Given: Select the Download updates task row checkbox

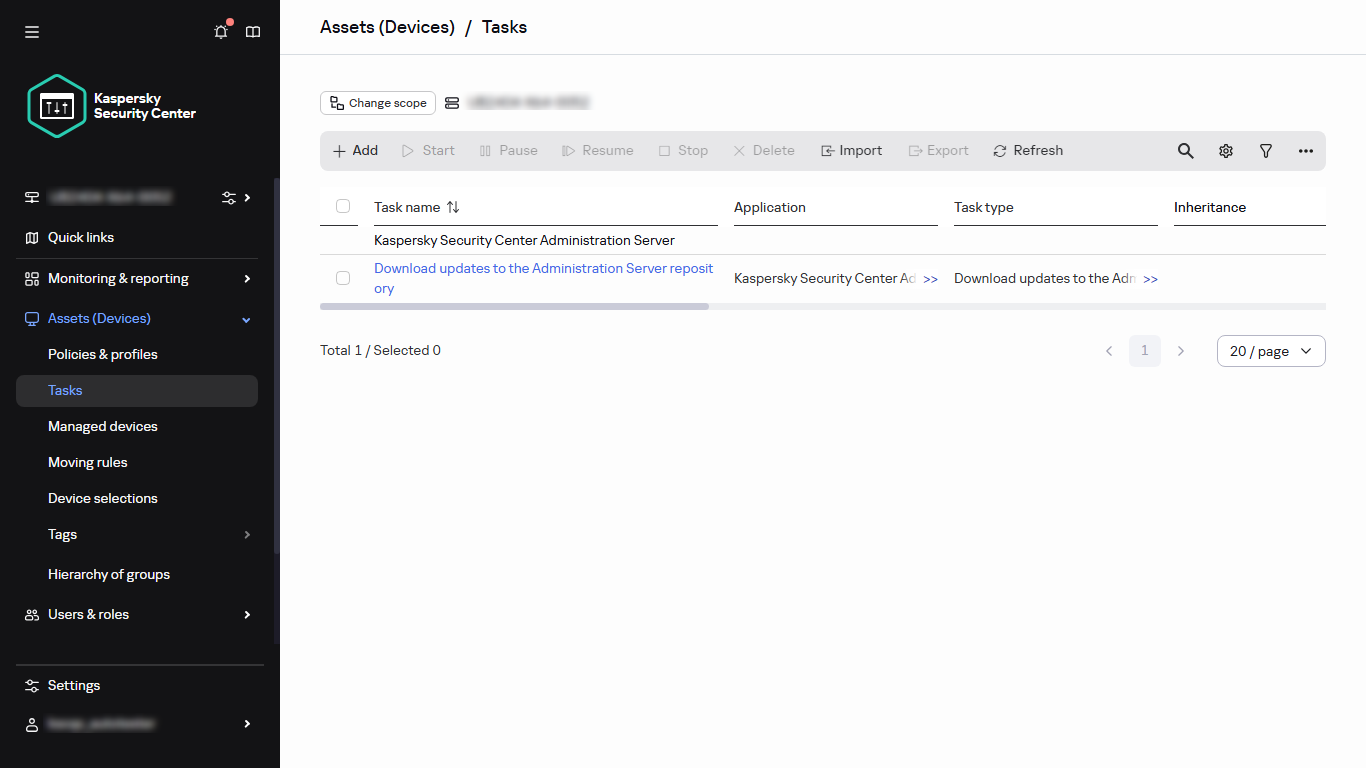Looking at the screenshot, I should pyautogui.click(x=343, y=278).
